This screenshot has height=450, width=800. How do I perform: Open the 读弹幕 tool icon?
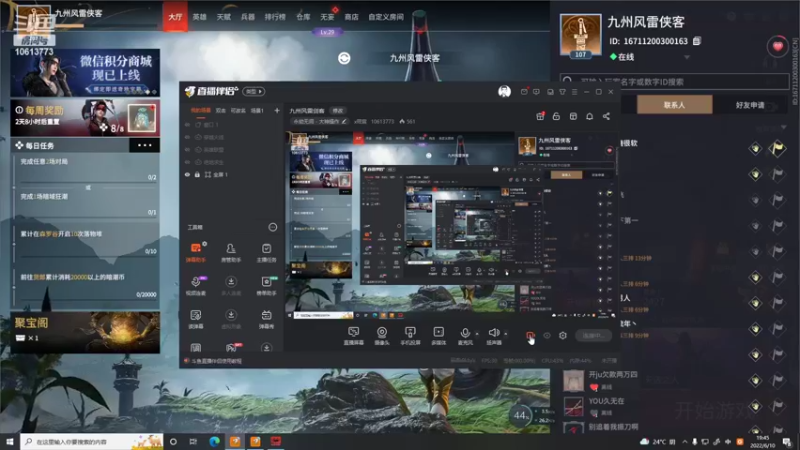tap(196, 319)
